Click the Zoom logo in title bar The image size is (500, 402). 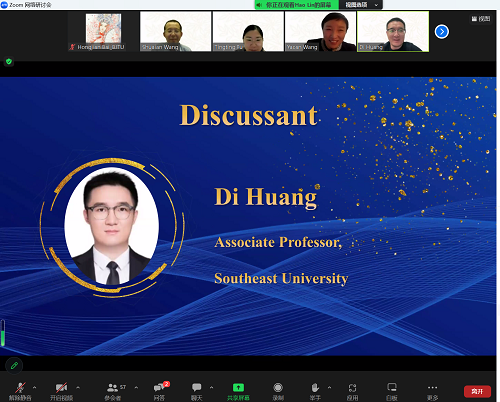pos(4,5)
